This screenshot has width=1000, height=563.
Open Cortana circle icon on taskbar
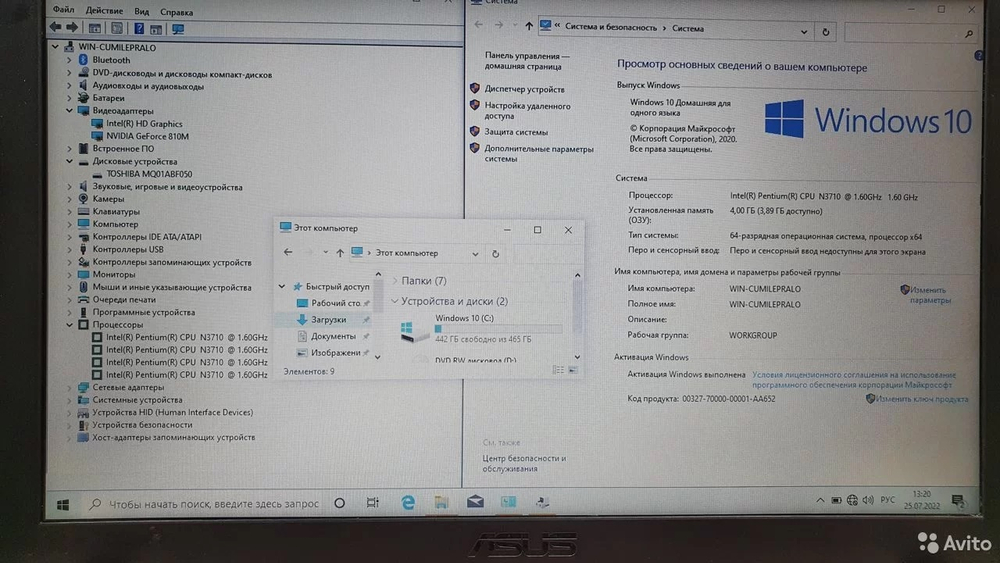tap(340, 503)
